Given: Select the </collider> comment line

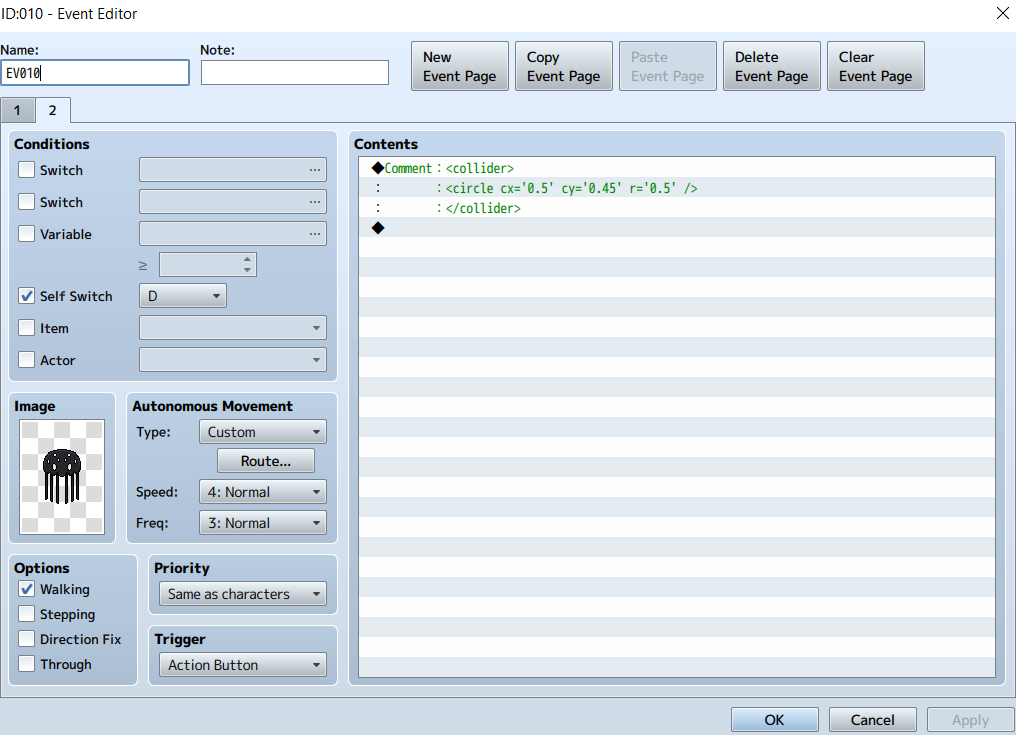Looking at the screenshot, I should click(677, 208).
